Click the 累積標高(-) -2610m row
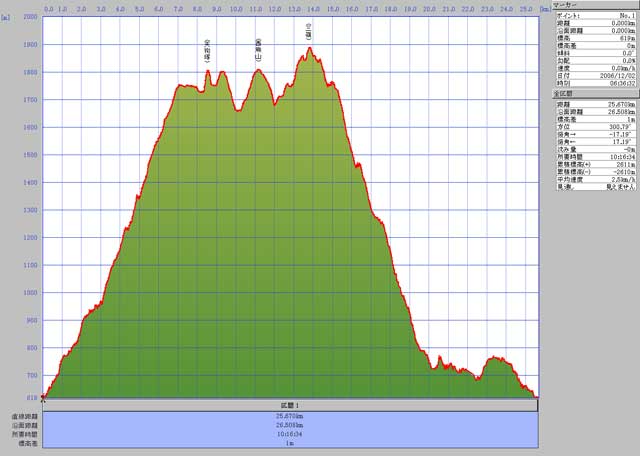The image size is (640, 456). point(594,170)
